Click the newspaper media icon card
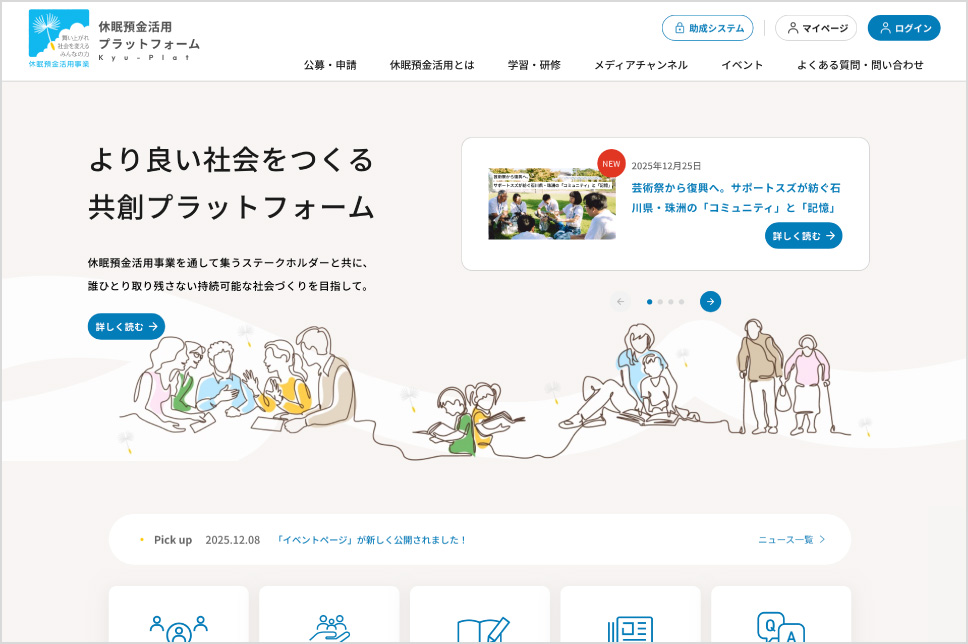 pos(630,620)
